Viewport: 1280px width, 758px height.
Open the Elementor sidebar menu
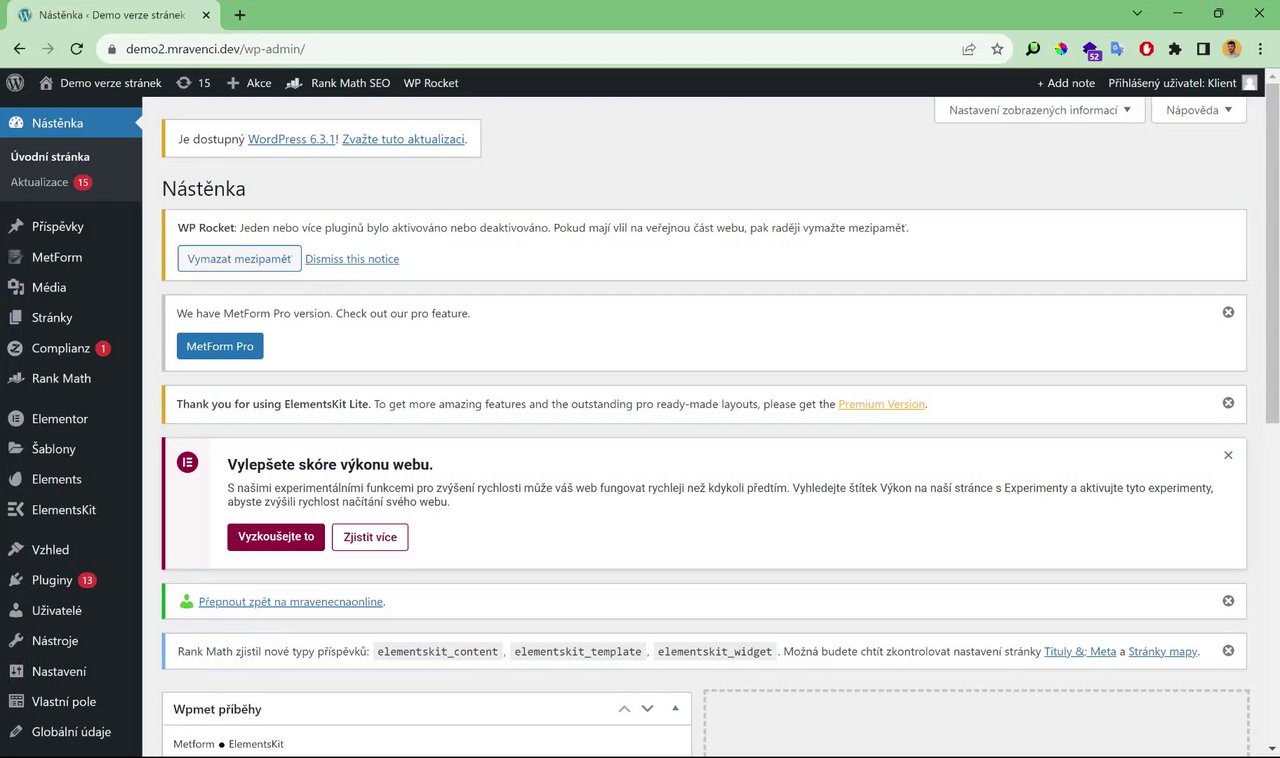71,419
